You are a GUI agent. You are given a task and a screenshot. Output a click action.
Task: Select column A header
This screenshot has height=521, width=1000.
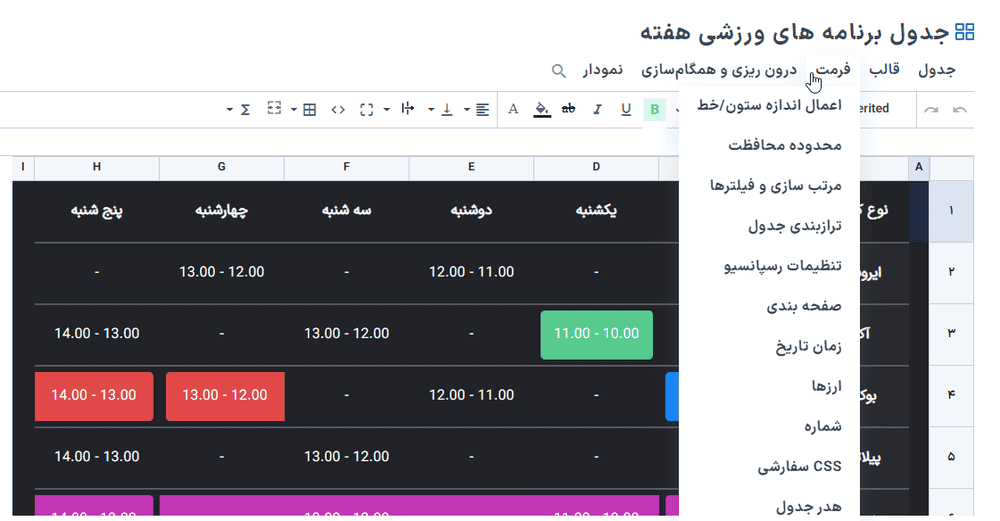[x=919, y=167]
